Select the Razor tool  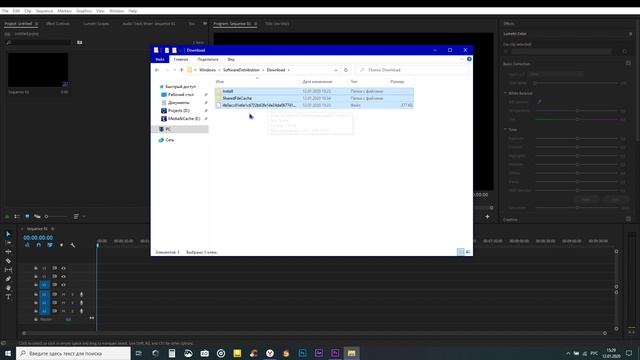[8, 261]
